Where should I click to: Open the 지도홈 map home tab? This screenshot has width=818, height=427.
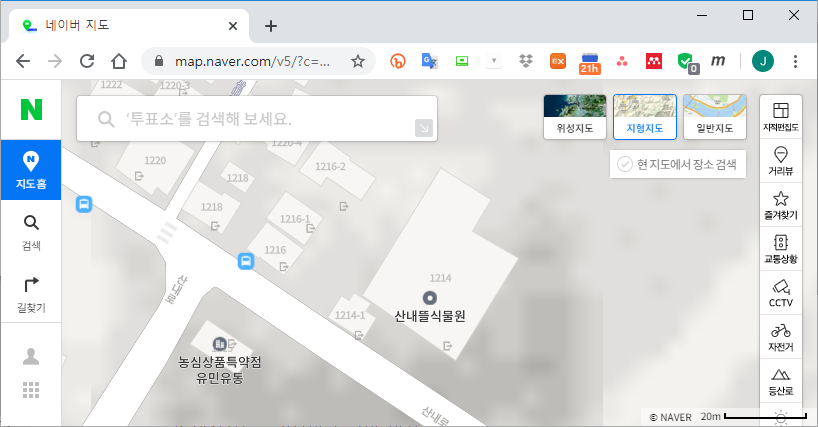[x=31, y=170]
